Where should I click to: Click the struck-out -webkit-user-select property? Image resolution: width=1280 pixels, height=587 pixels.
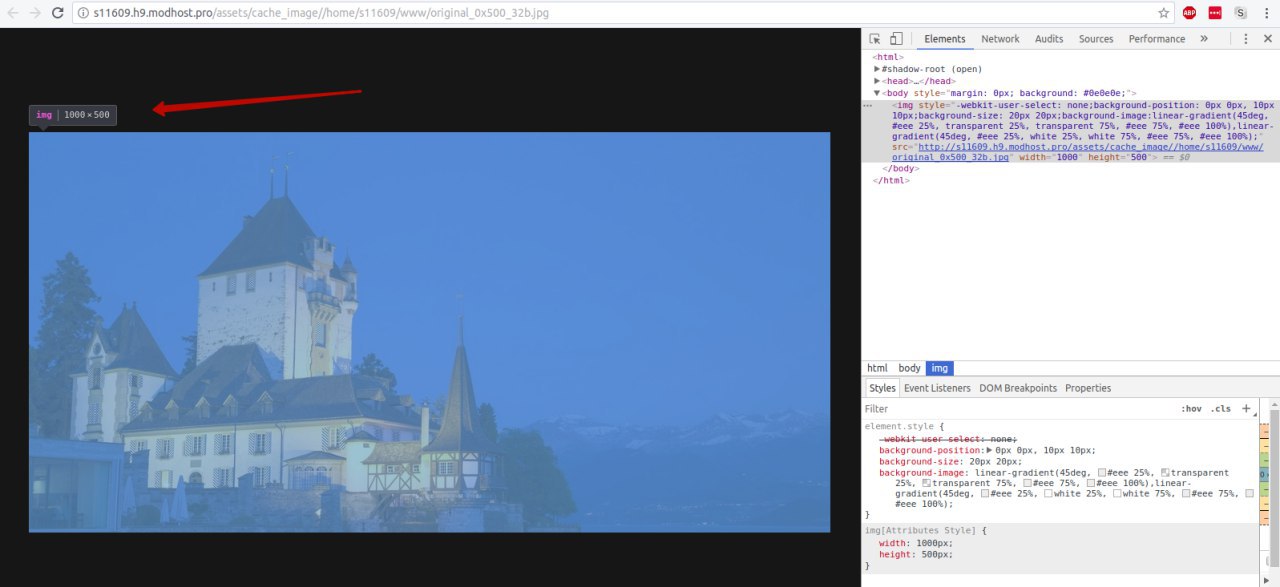pyautogui.click(x=948, y=439)
